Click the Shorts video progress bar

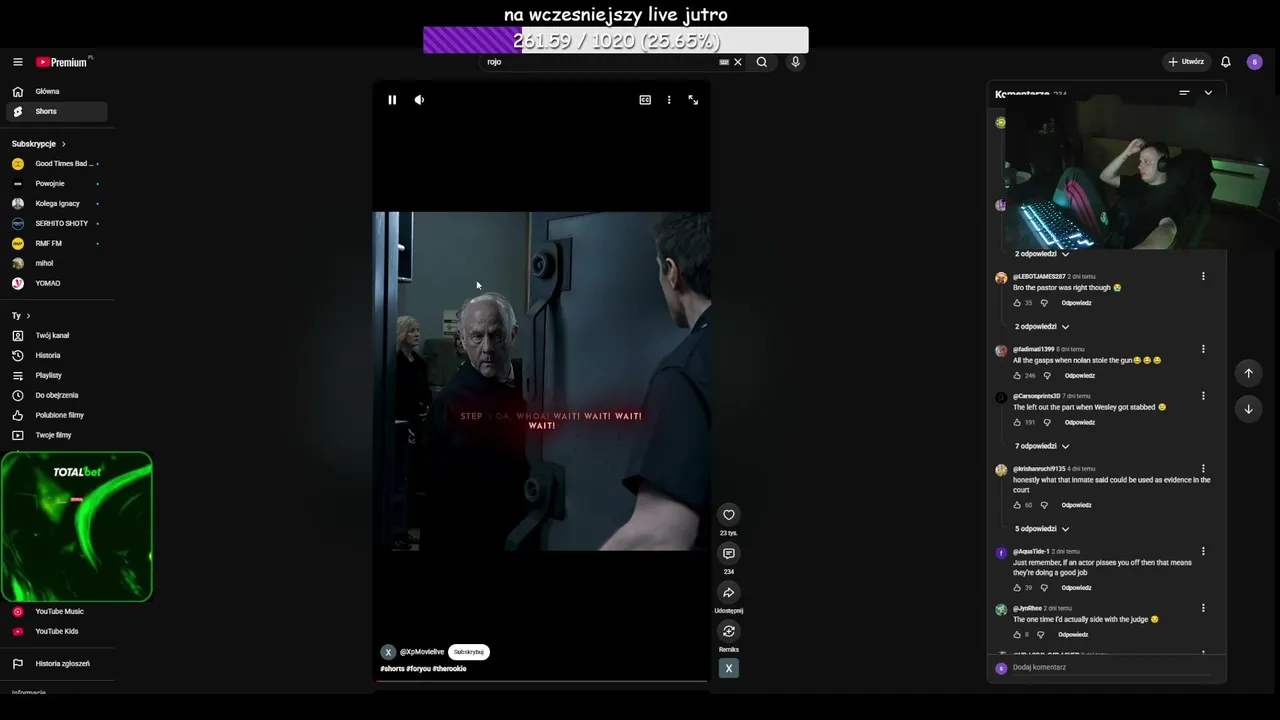pos(541,681)
